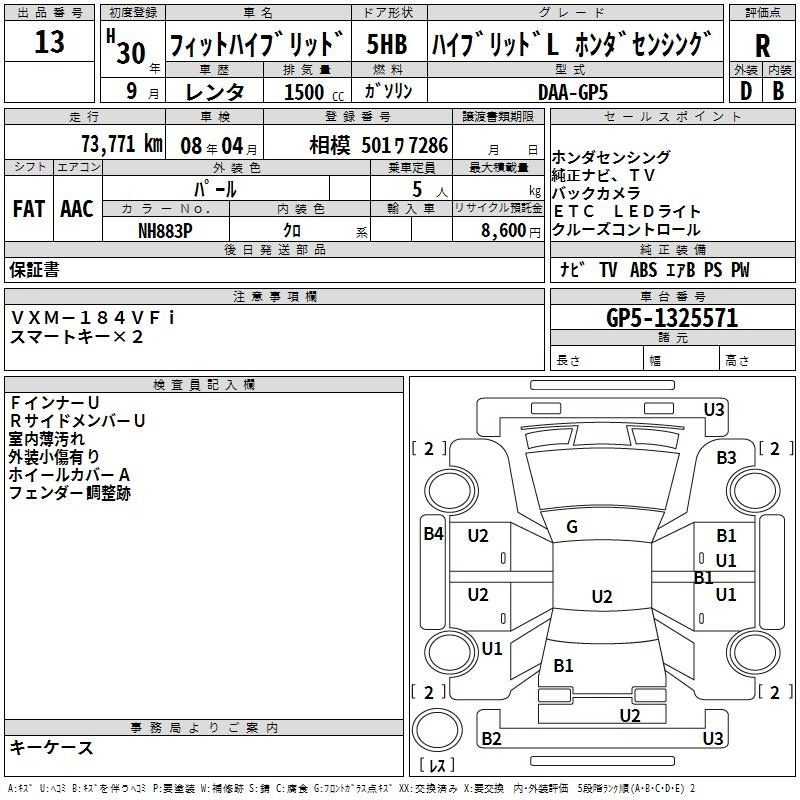The image size is (800, 800).
Task: Select the fuel type "ガソリン"
Action: tap(388, 91)
